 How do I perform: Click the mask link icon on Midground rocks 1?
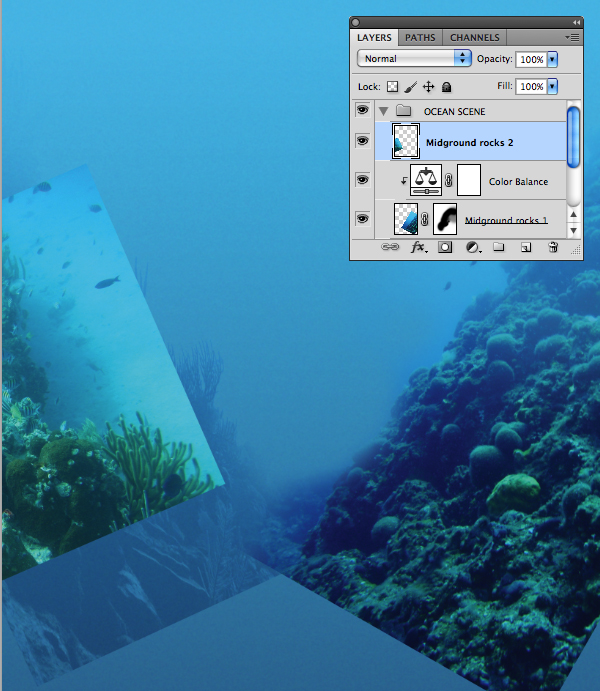point(425,219)
